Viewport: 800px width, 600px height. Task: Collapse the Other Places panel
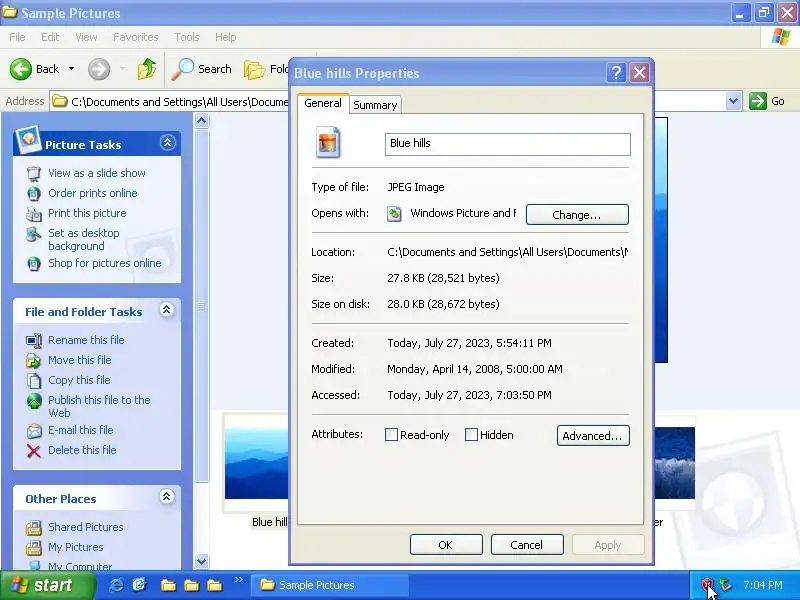coord(166,496)
